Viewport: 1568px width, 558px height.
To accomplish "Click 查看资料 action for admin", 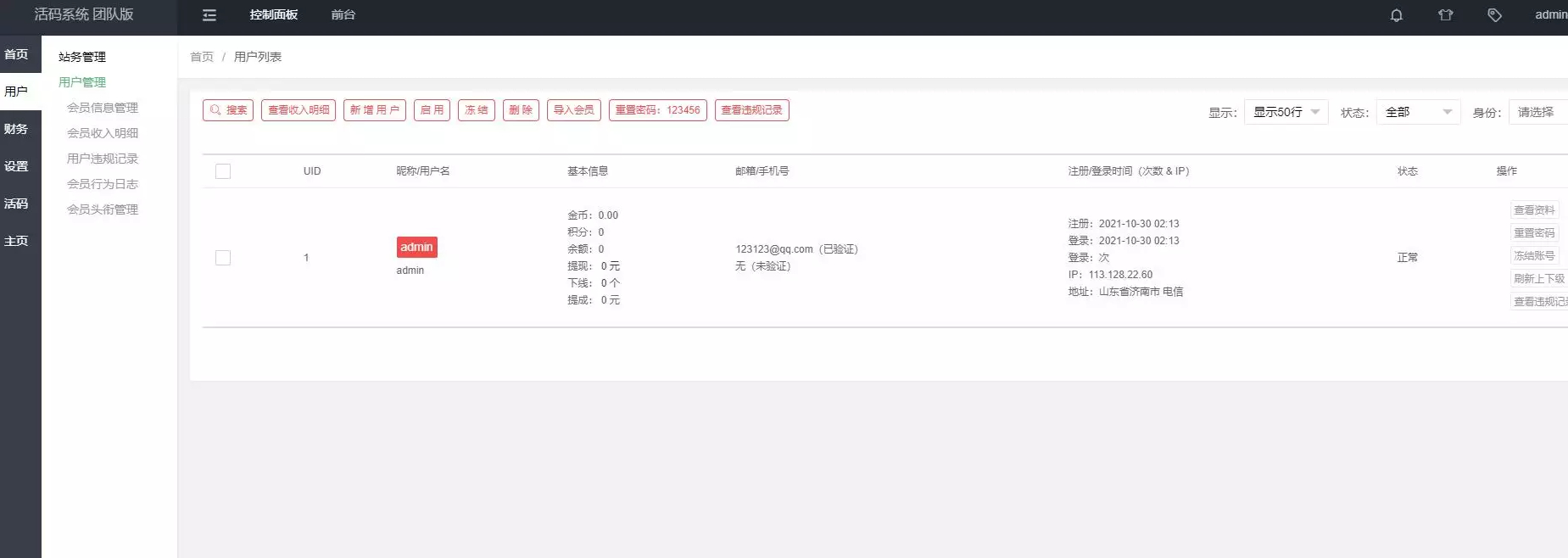I will point(1534,210).
